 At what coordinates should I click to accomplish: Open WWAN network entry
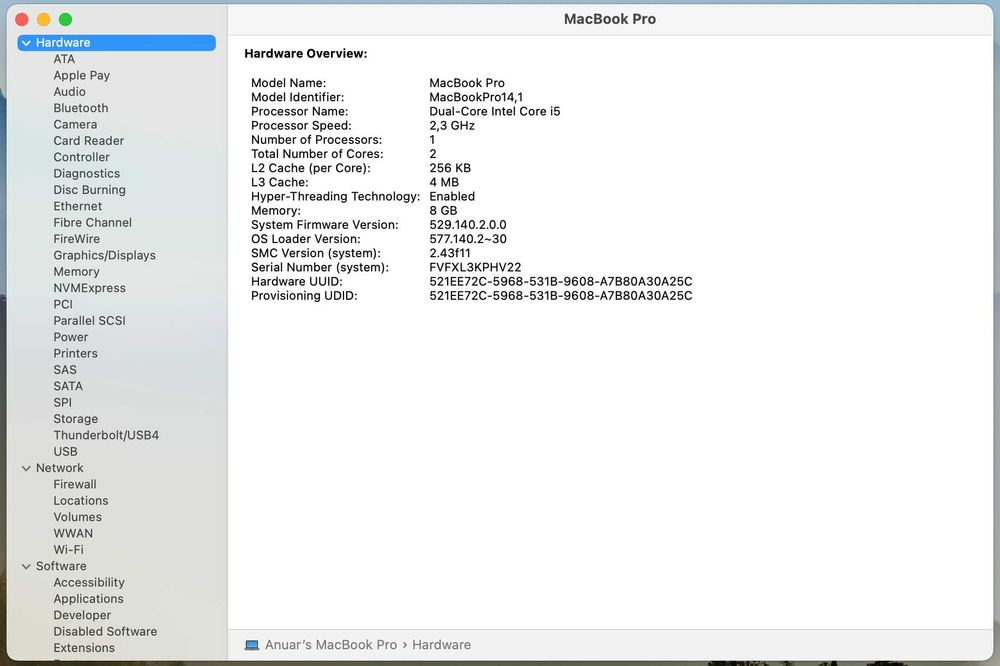(x=73, y=533)
